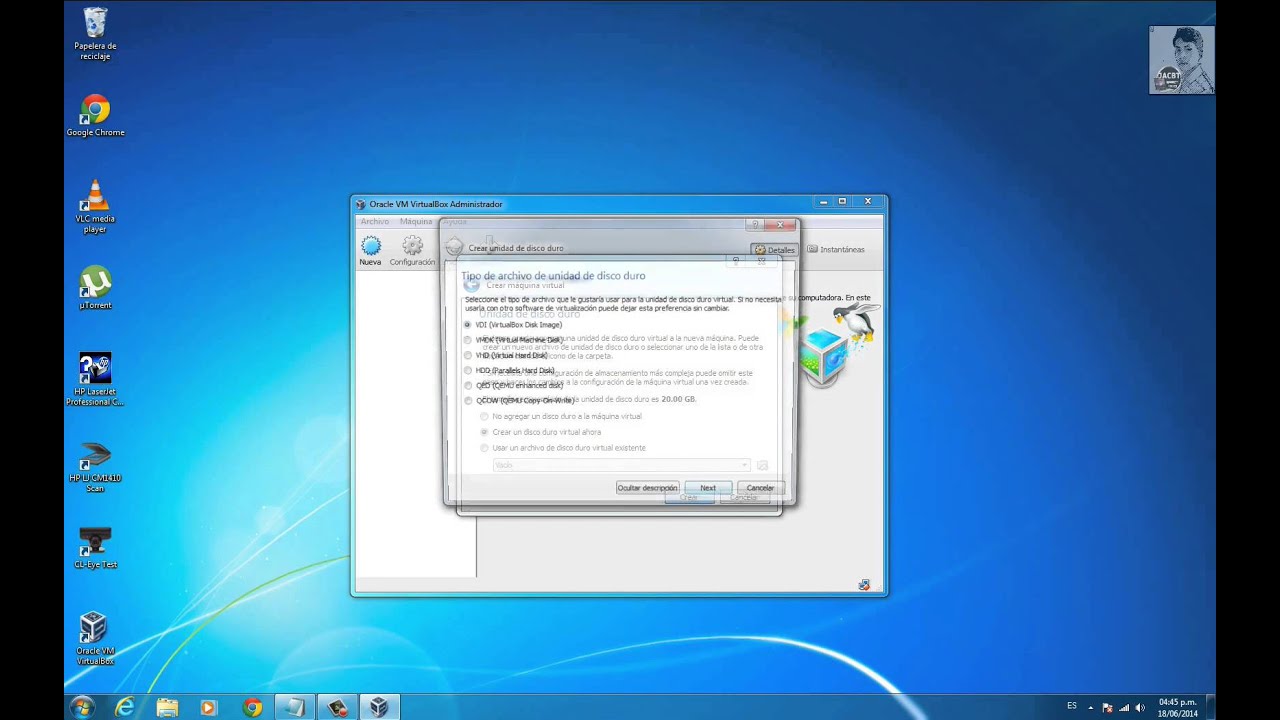Open the clock showing 04:45 p.m.
The height and width of the screenshot is (720, 1280).
[x=1177, y=707]
